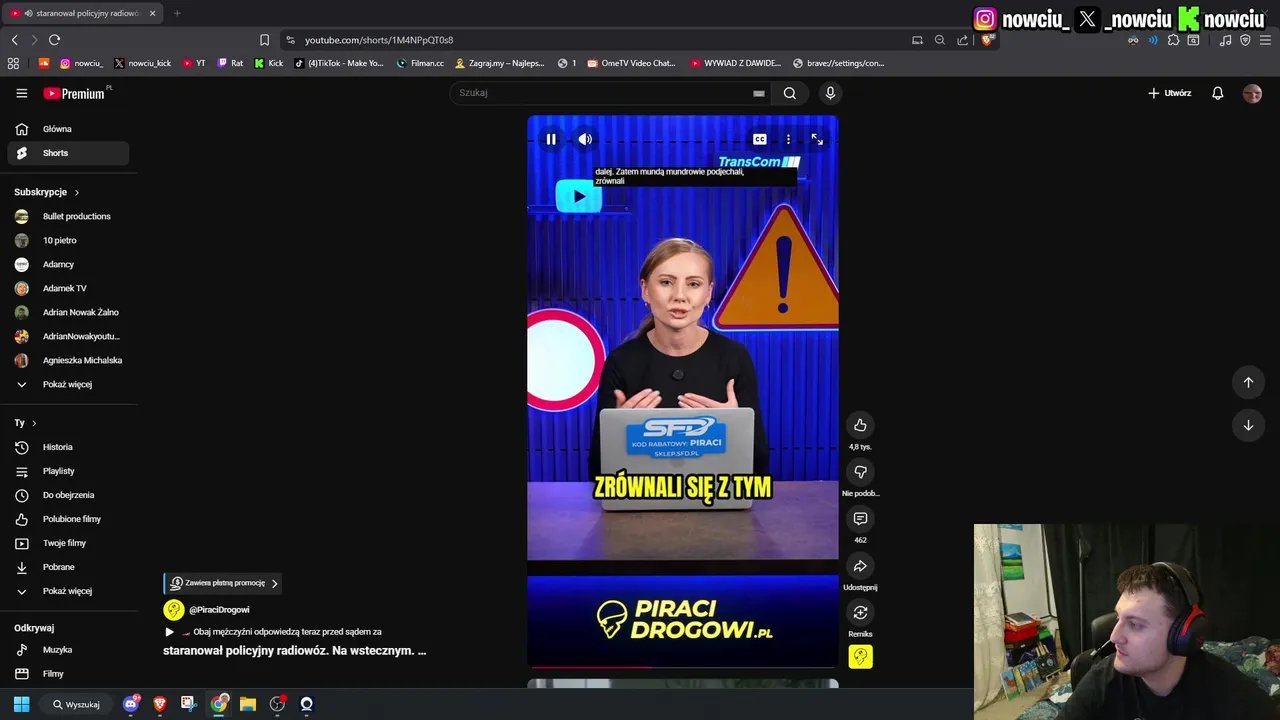Screen dimensions: 1280x720
Task: Open the YouTube hamburger guide menu
Action: (21, 93)
